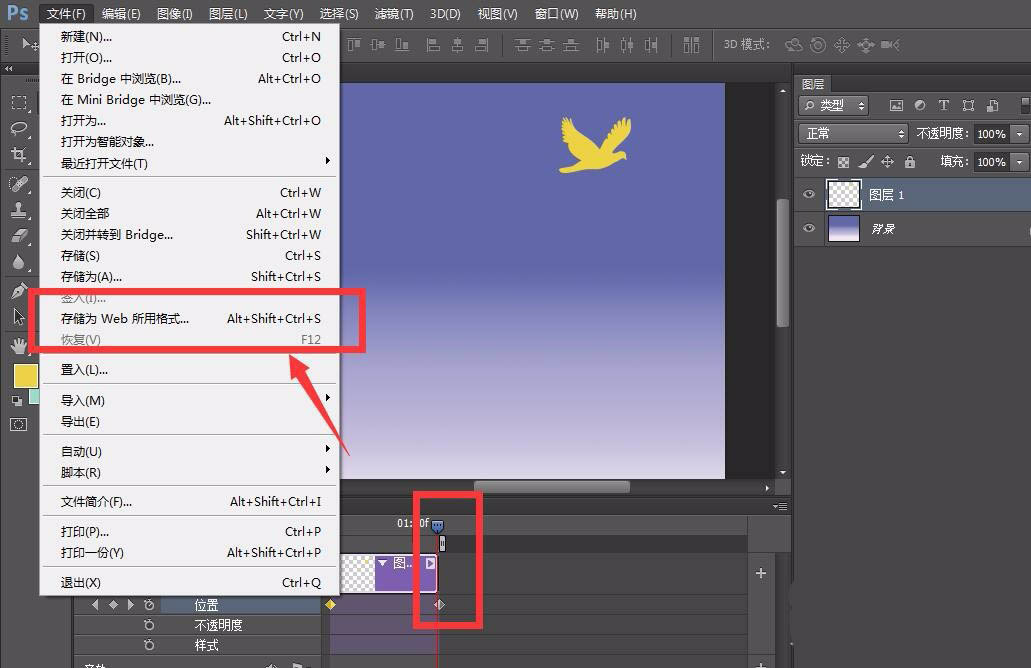This screenshot has width=1031, height=668.
Task: Switch to 图层 panel tab
Action: [x=813, y=84]
